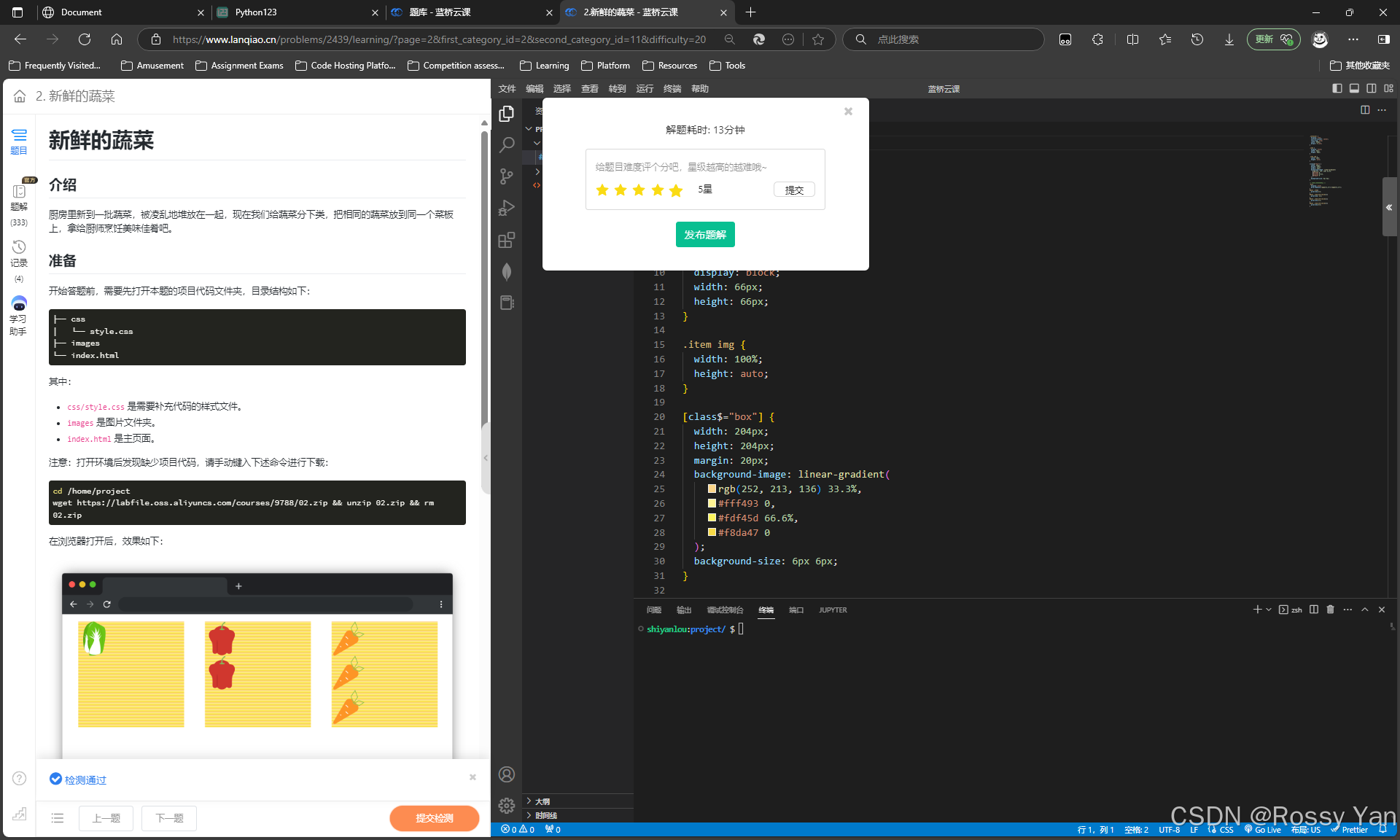Select the first rating star
Image resolution: width=1400 pixels, height=840 pixels.
(x=602, y=190)
